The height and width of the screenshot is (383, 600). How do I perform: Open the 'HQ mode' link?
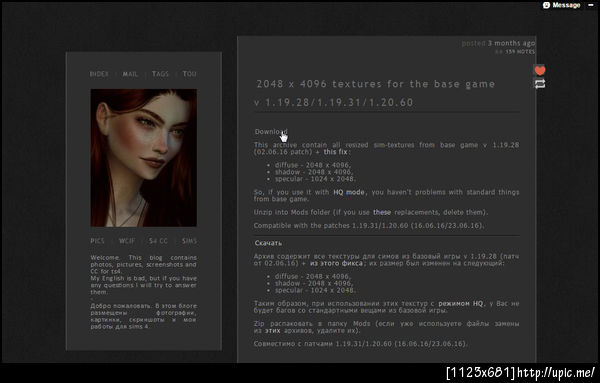(349, 192)
